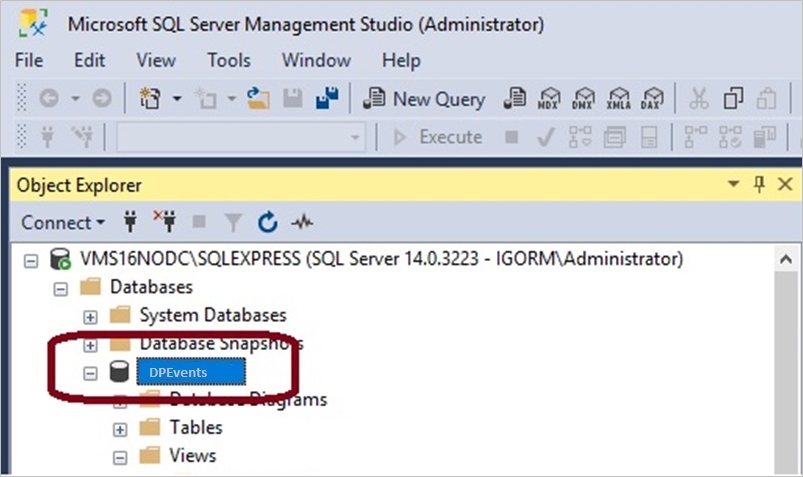Image resolution: width=803 pixels, height=477 pixels.
Task: Toggle the Object Explorer auto-hide pin
Action: pyautogui.click(x=759, y=185)
